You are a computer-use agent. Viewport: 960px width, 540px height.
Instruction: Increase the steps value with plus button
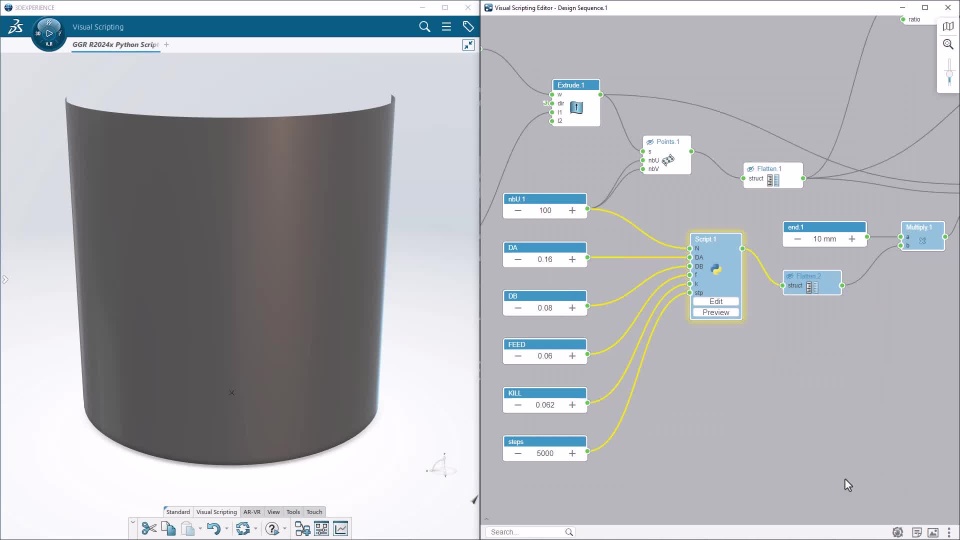572,453
